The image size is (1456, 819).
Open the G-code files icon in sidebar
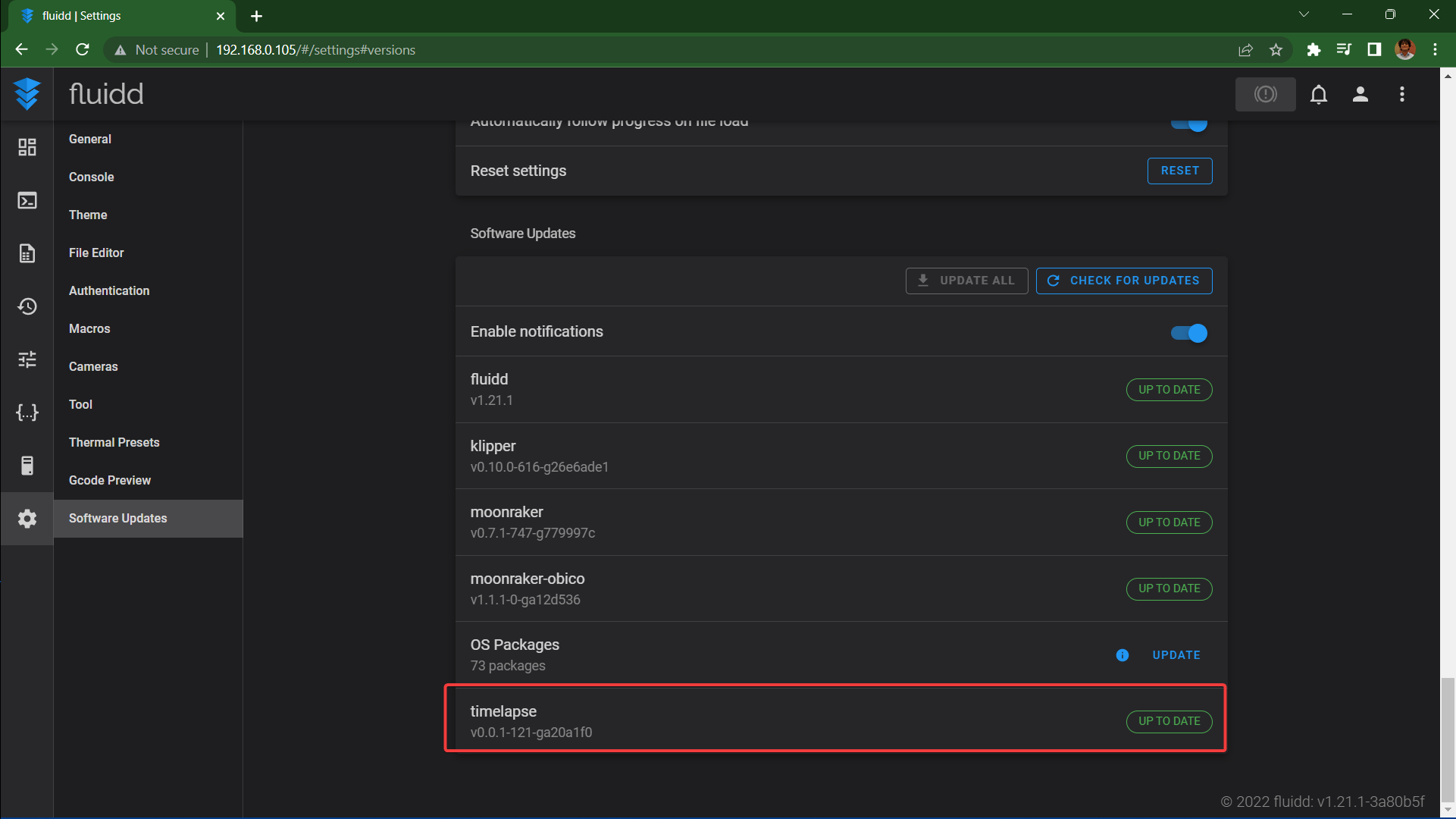[27, 253]
